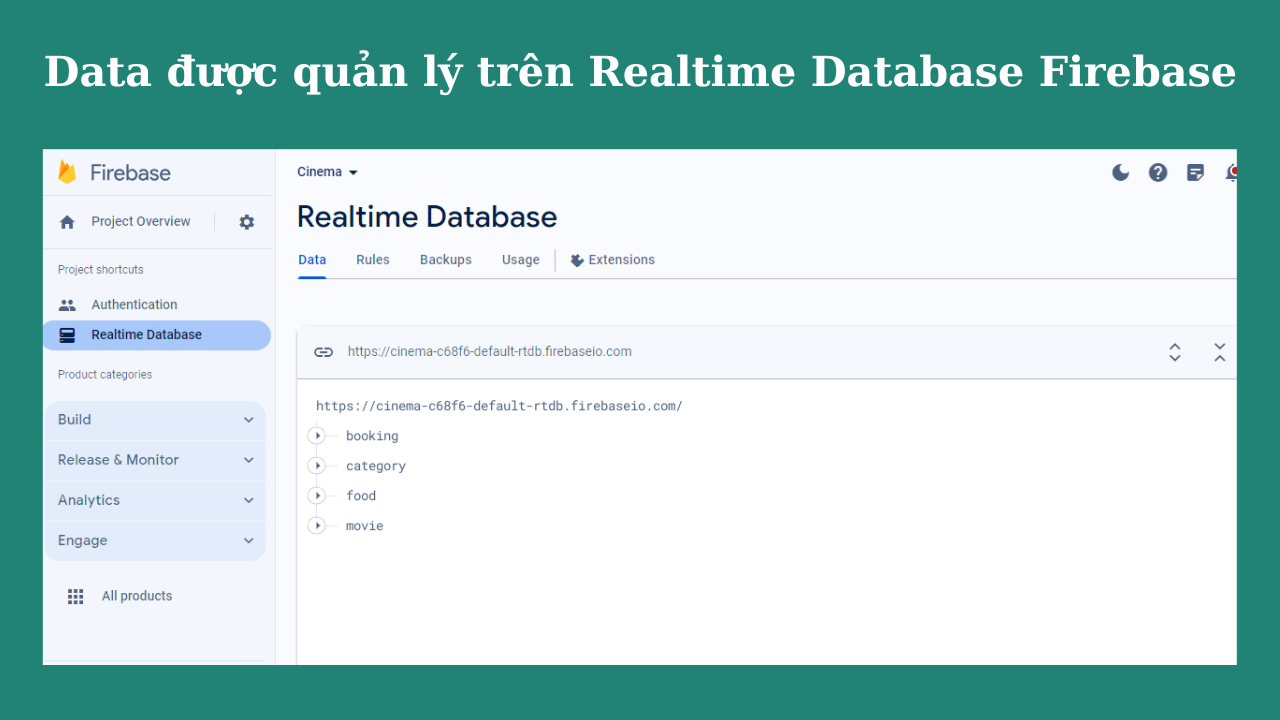Toggle dark mode moon icon
This screenshot has width=1280, height=720.
click(x=1121, y=172)
